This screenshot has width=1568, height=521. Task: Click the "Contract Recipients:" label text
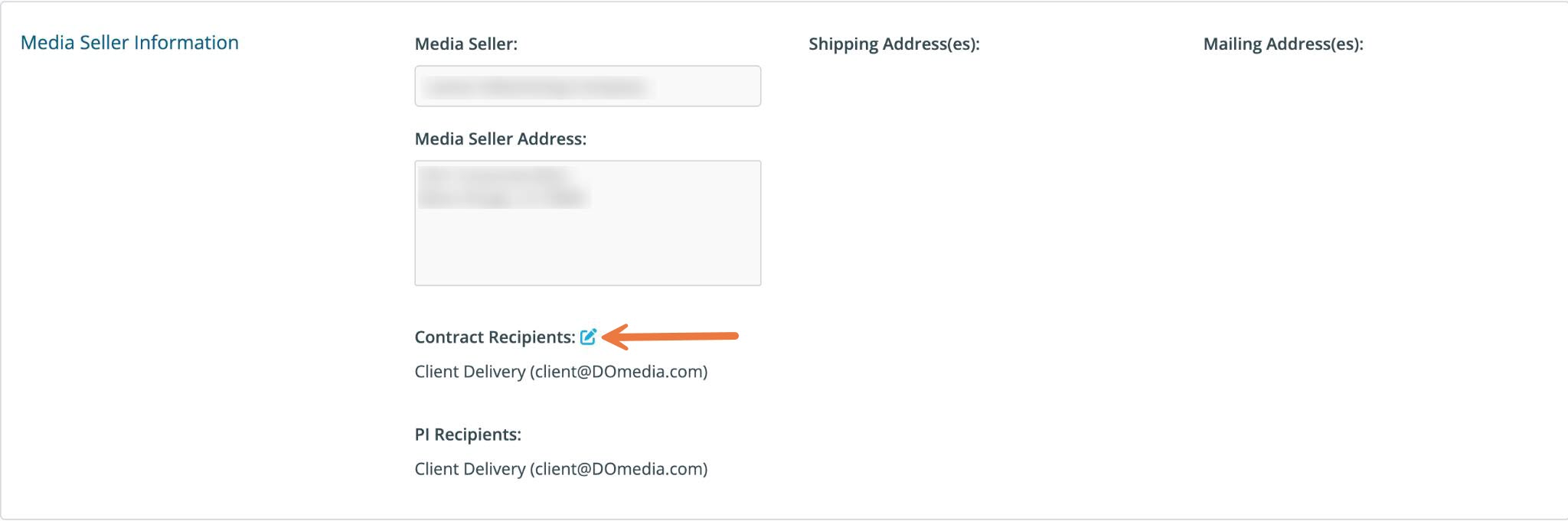point(495,337)
